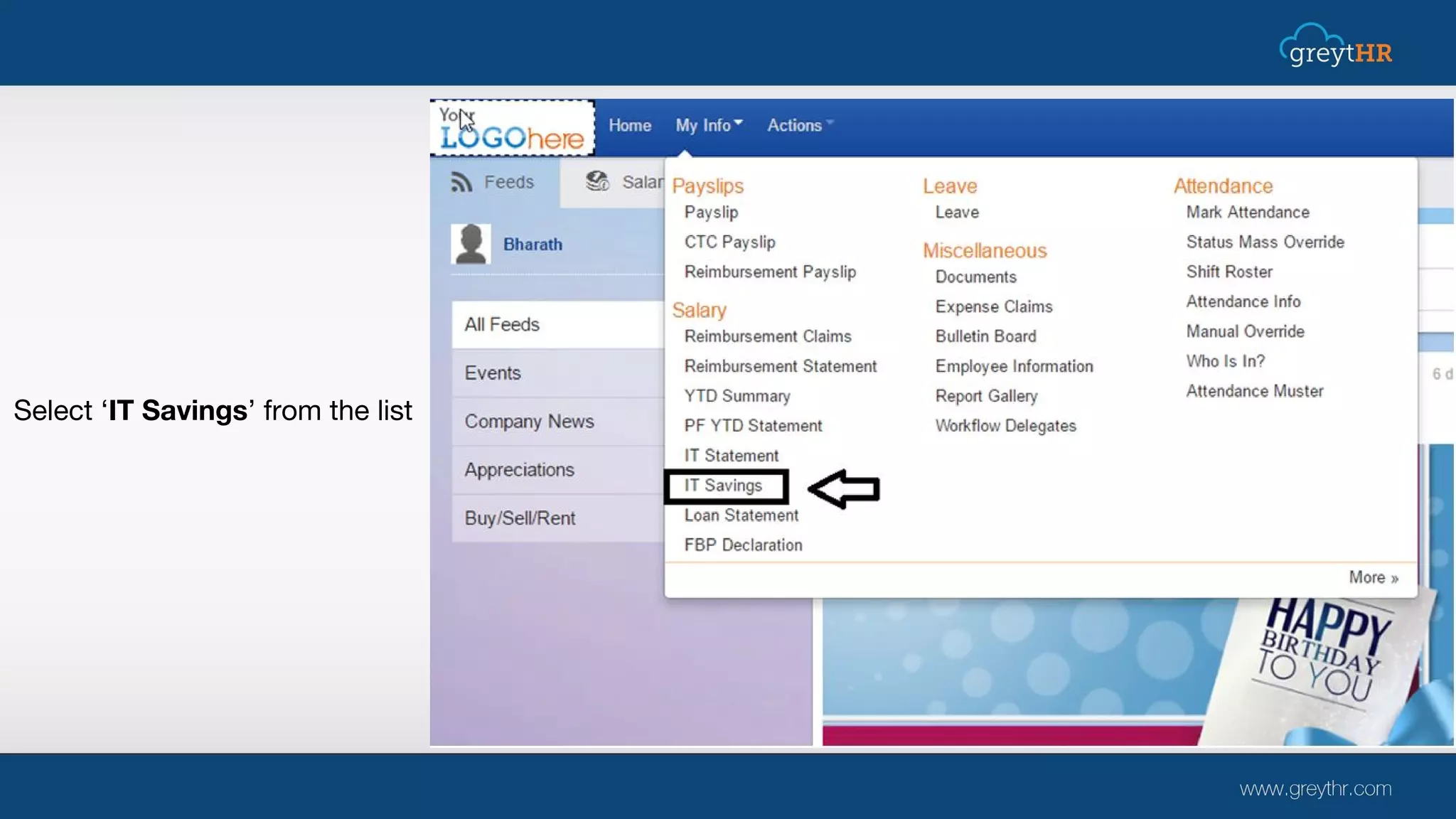The height and width of the screenshot is (819, 1456).
Task: Open Mark Attendance option
Action: click(1247, 213)
